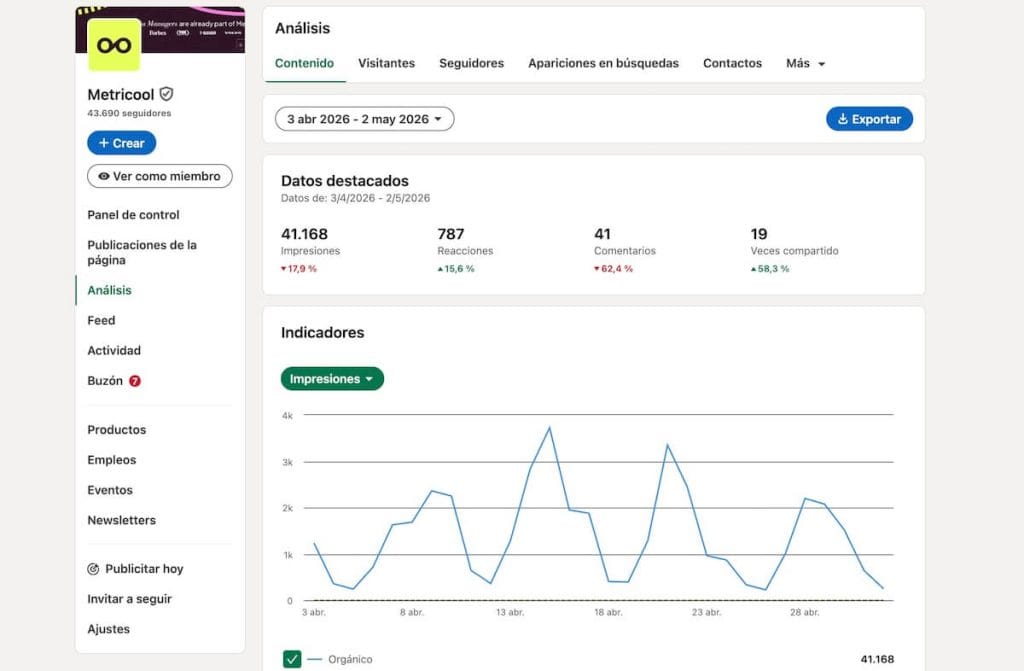Open Productos in the sidebar
The width and height of the screenshot is (1024, 671).
[x=117, y=430]
